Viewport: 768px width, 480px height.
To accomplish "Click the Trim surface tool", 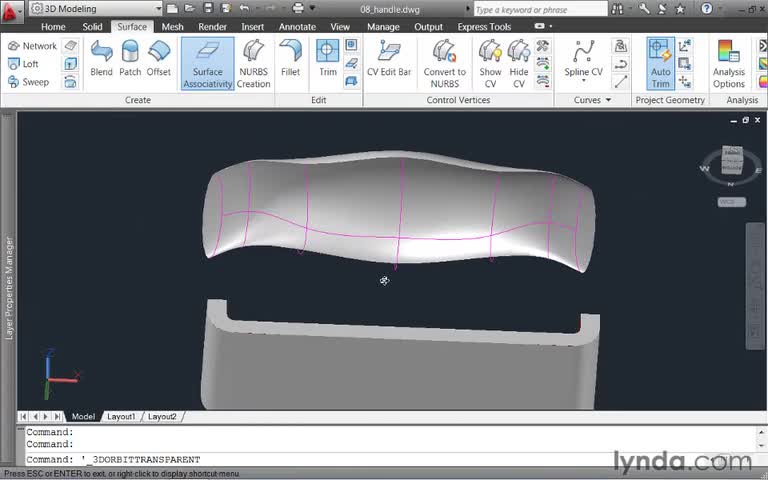I will click(x=328, y=58).
